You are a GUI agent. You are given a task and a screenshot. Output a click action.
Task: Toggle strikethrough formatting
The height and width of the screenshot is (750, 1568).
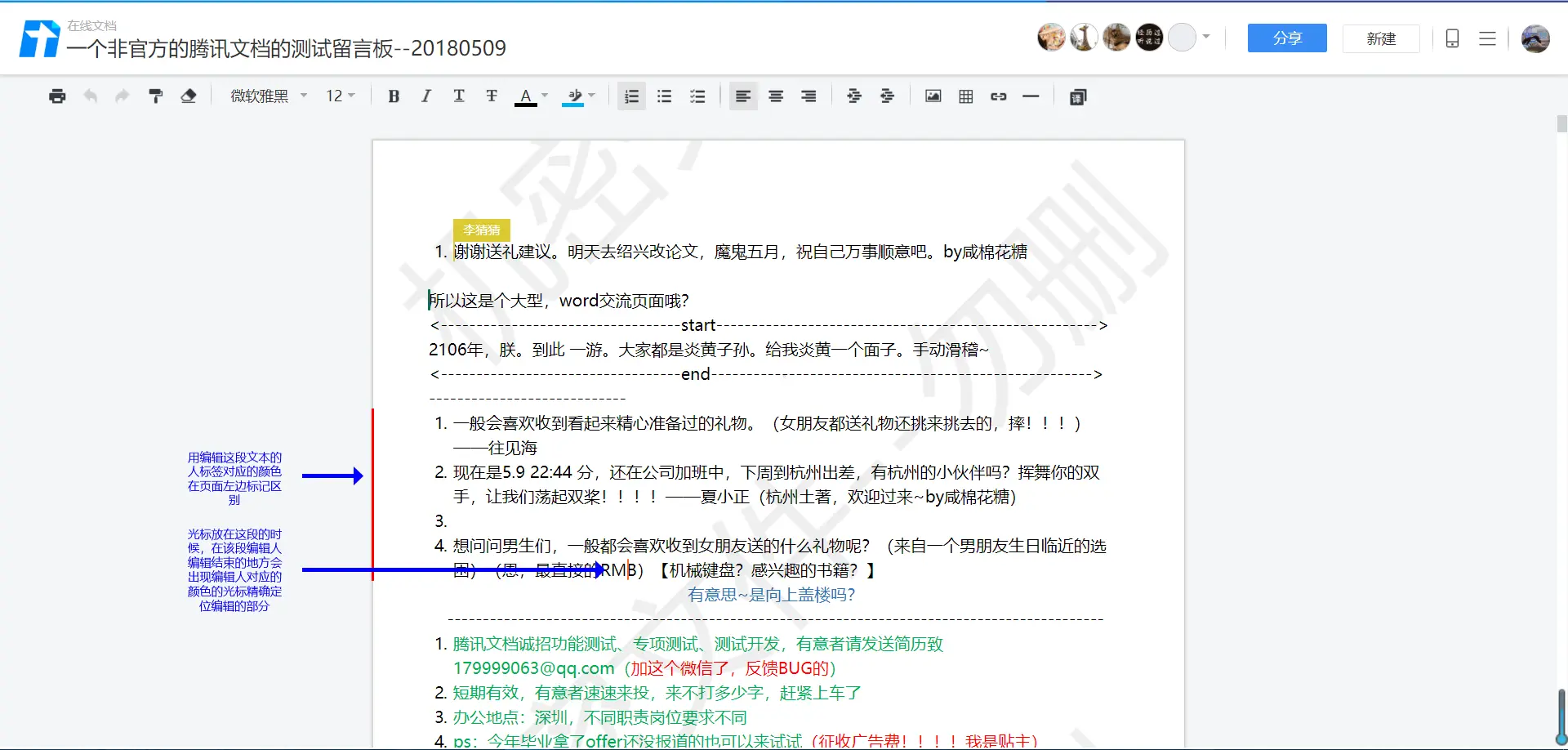tap(492, 96)
